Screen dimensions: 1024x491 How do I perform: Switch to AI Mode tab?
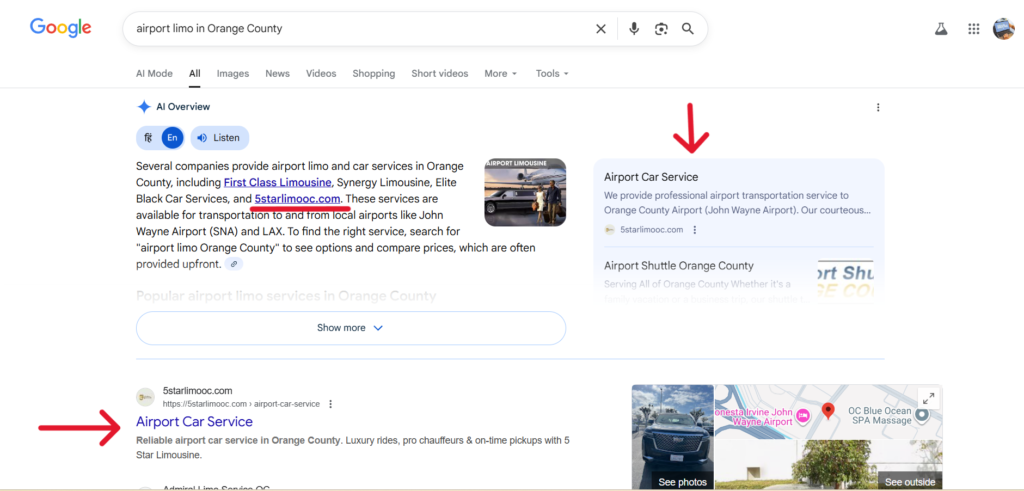pyautogui.click(x=154, y=74)
